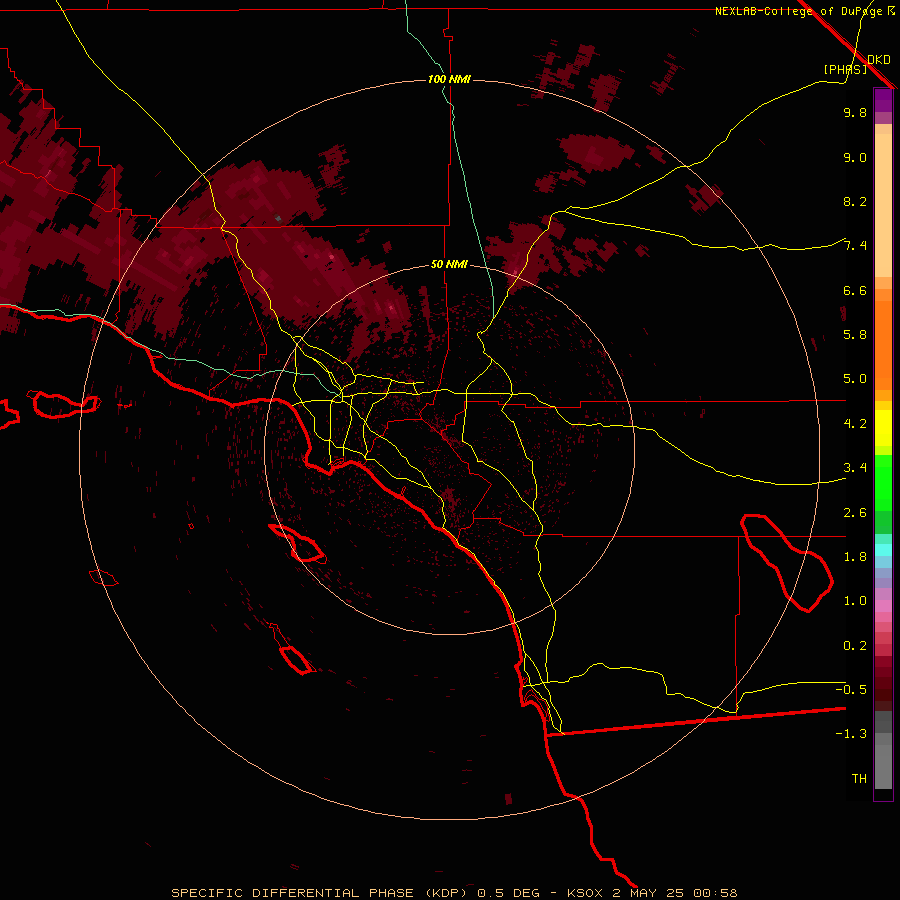Viewport: 900px width, 900px height.
Task: Click the 6.6 legend value
Action: [855, 290]
